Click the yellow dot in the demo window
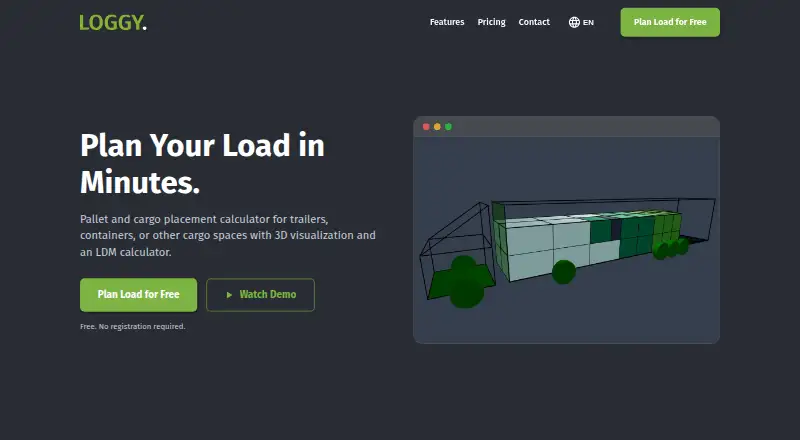800x440 pixels. click(x=437, y=127)
